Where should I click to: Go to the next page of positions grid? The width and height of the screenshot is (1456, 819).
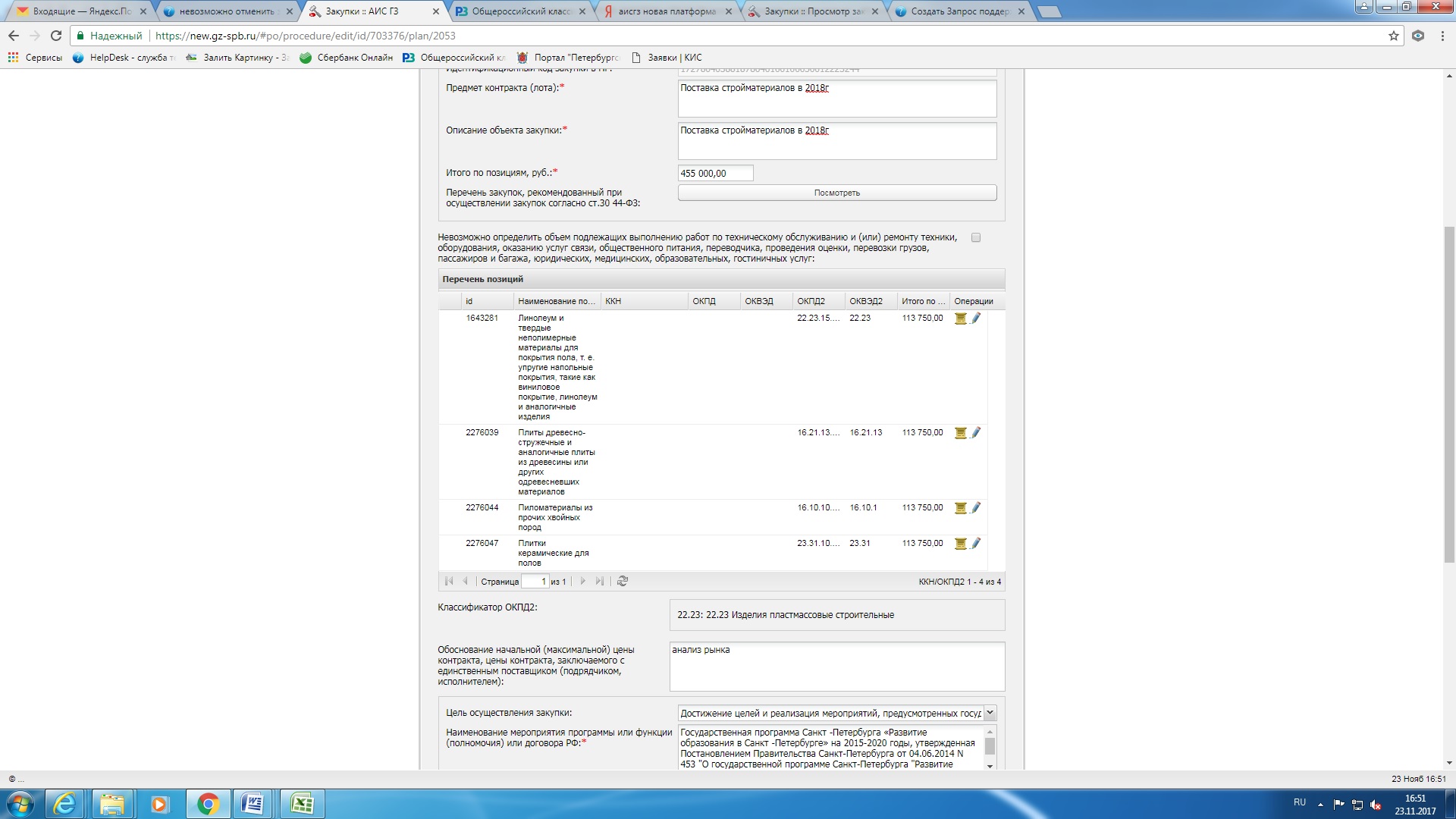582,582
